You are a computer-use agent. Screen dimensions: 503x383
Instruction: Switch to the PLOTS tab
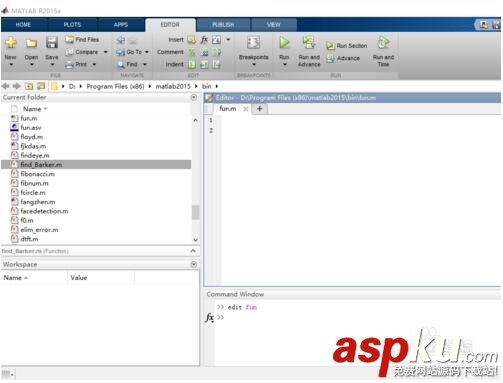tap(72, 25)
